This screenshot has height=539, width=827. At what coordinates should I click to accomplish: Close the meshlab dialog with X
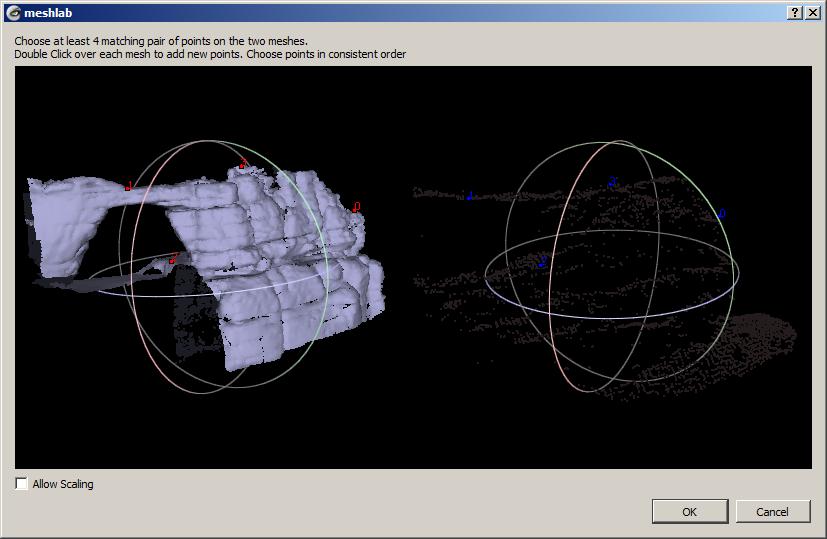coord(813,13)
